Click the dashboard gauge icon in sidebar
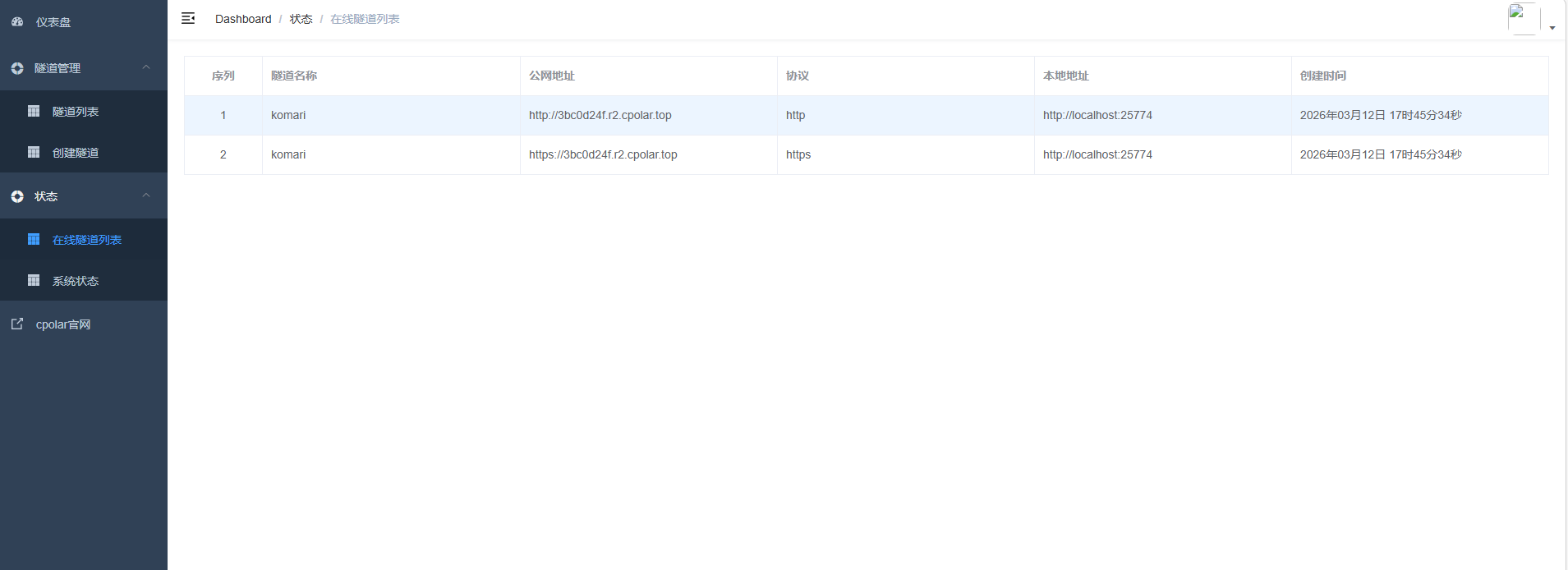Viewport: 1568px width, 570px height. click(x=17, y=22)
